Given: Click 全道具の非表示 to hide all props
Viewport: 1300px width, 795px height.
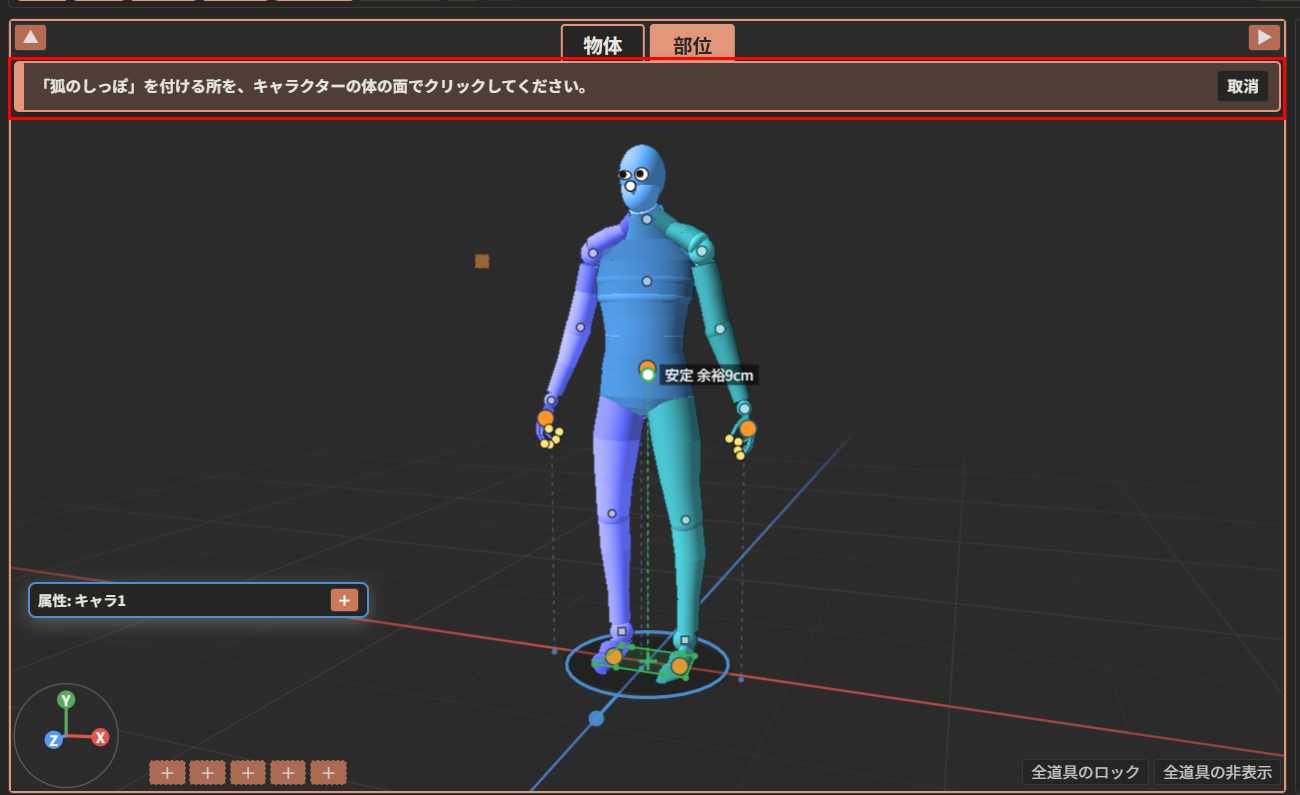Looking at the screenshot, I should click(x=1217, y=772).
